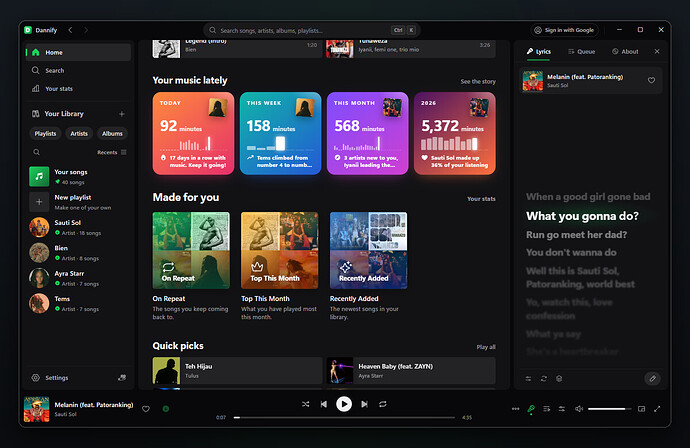This screenshot has height=448, width=690.
Task: Open Sauti Sol artist in library
Action: [78, 228]
